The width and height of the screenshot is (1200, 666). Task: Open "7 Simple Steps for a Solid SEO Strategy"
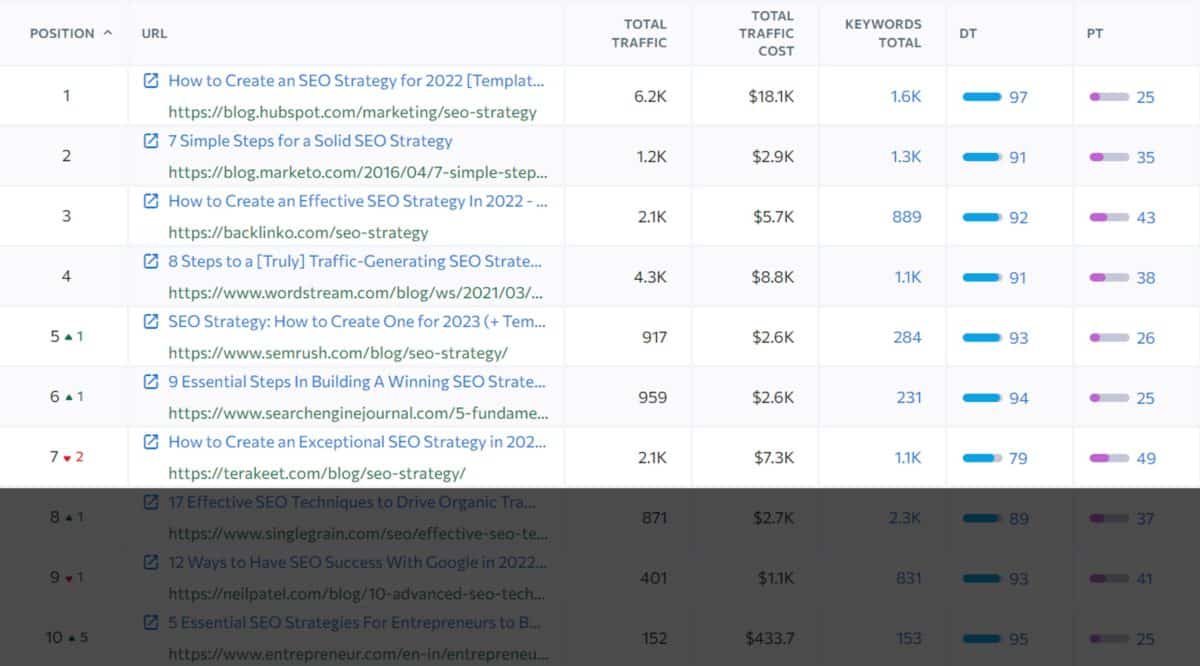click(x=311, y=141)
